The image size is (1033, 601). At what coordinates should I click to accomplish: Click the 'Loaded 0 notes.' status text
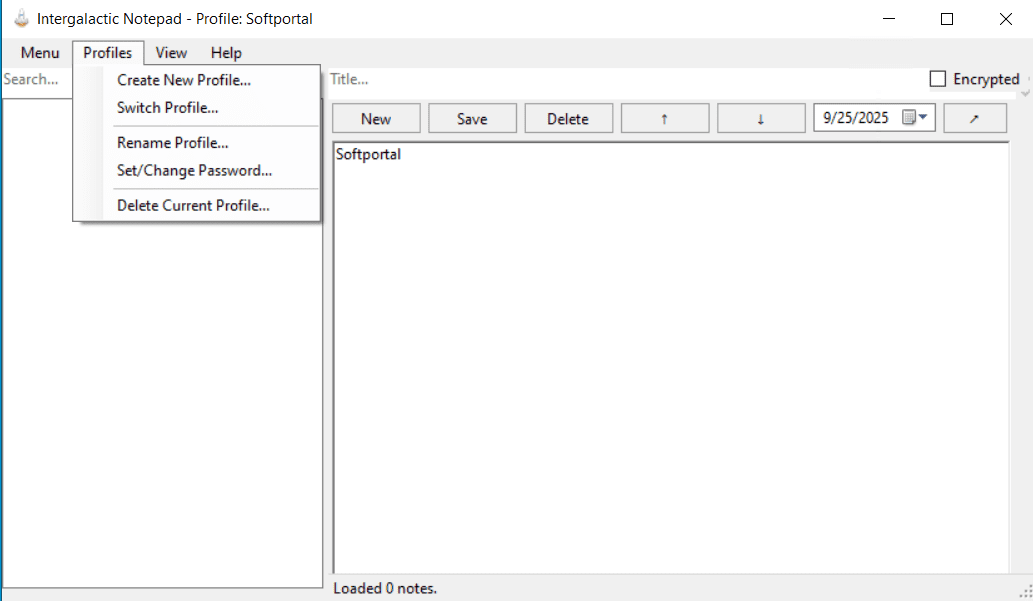click(385, 588)
